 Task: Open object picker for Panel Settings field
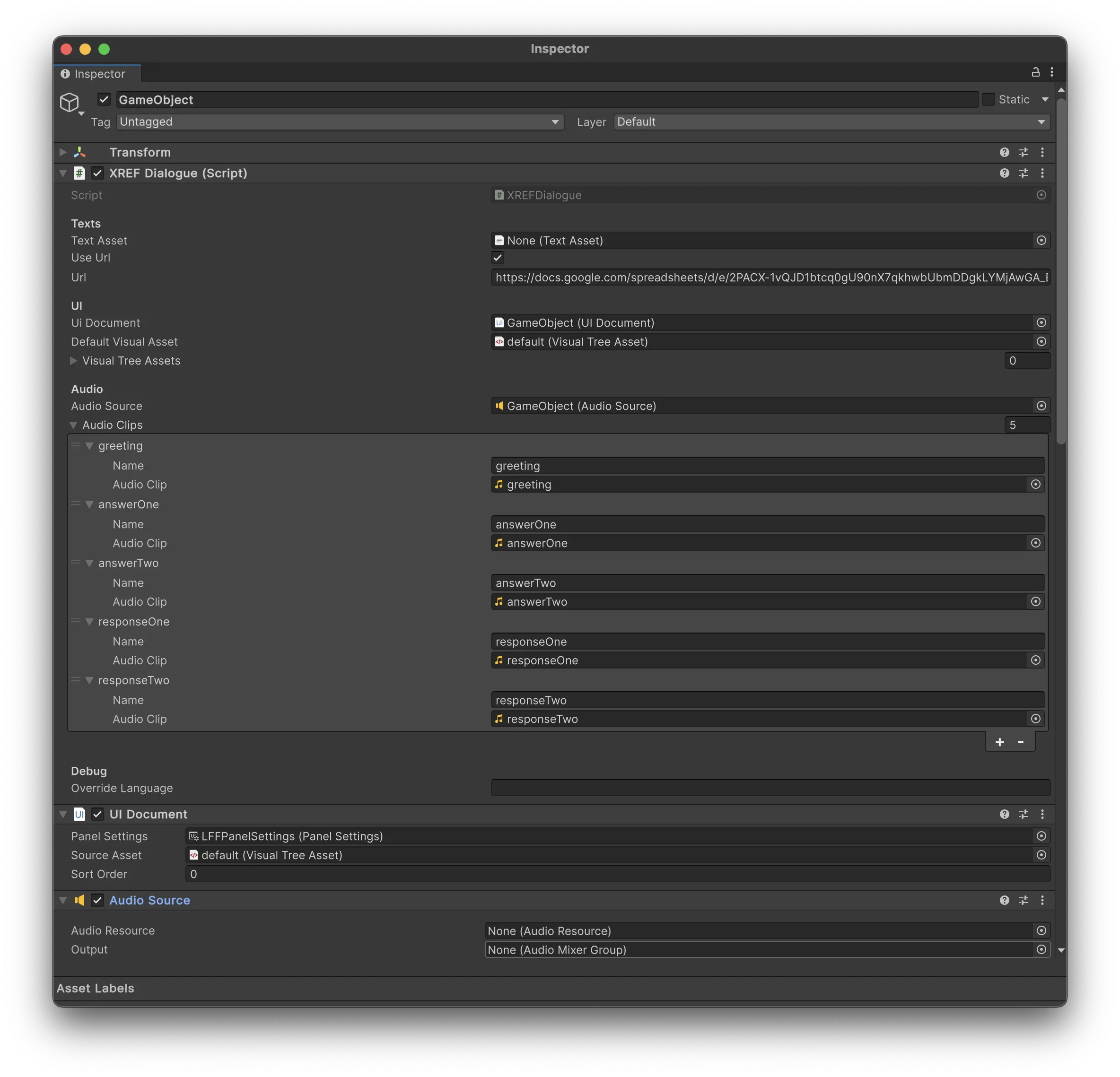(1041, 836)
